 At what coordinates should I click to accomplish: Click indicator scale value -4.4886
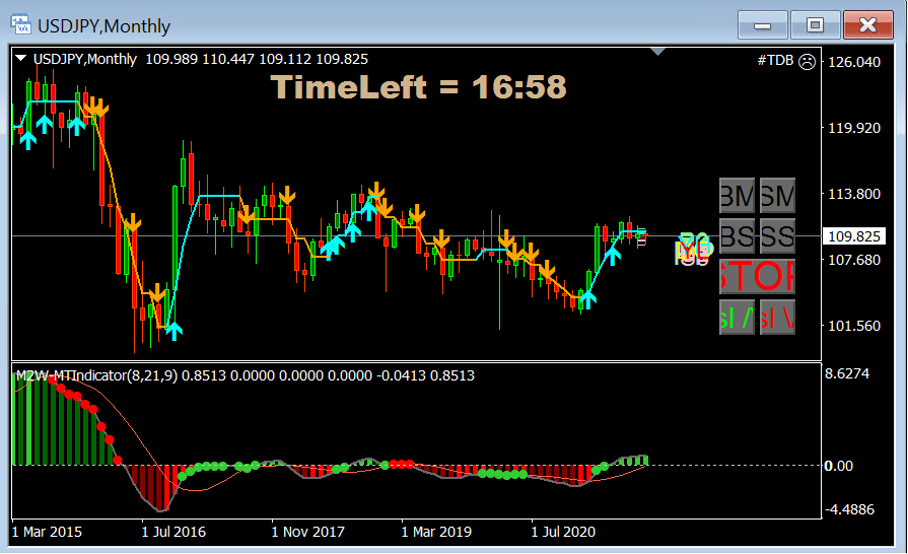tap(850, 509)
